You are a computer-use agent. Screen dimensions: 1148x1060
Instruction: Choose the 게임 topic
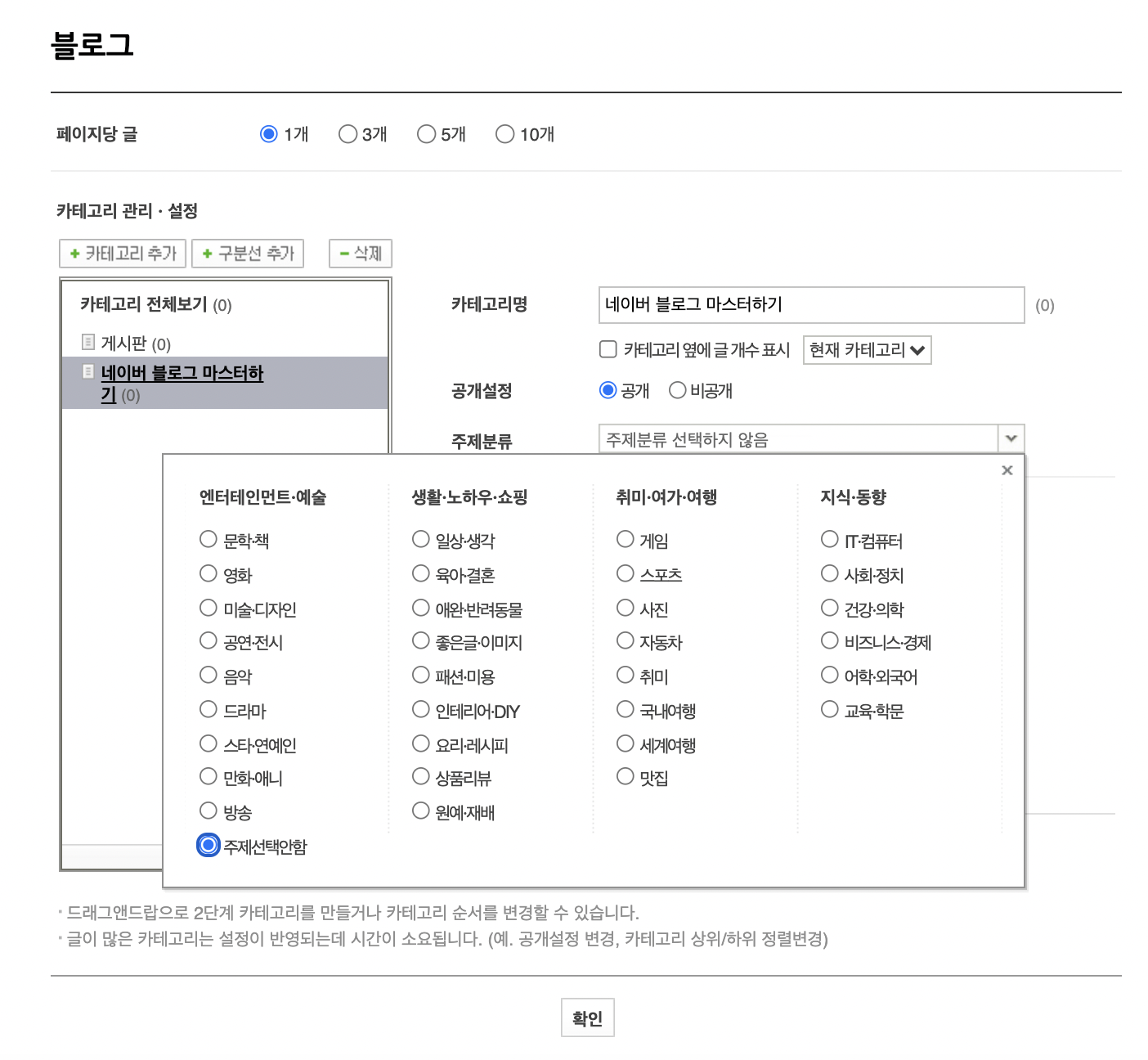[626, 539]
